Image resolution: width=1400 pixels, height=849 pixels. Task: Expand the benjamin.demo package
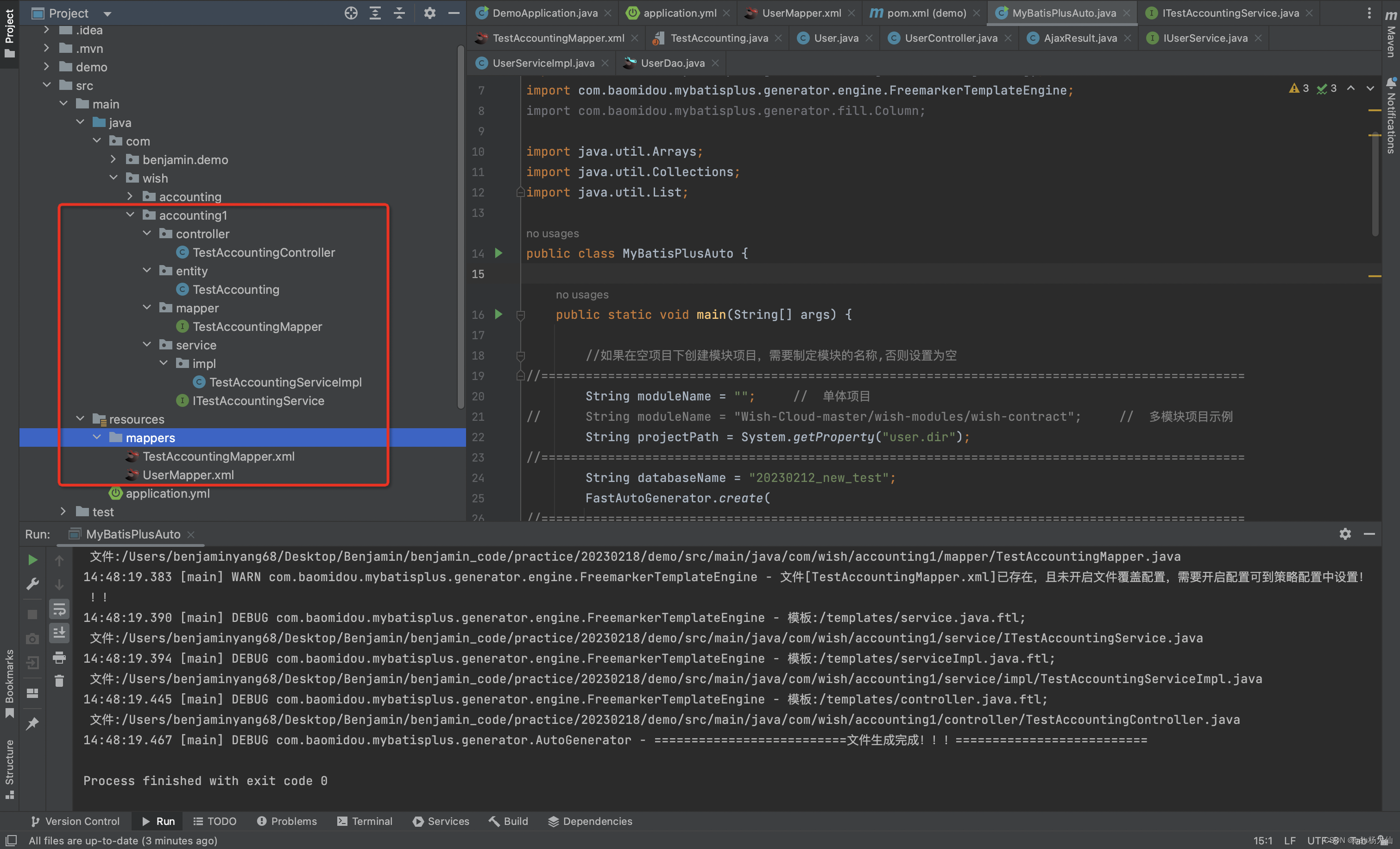pos(114,160)
